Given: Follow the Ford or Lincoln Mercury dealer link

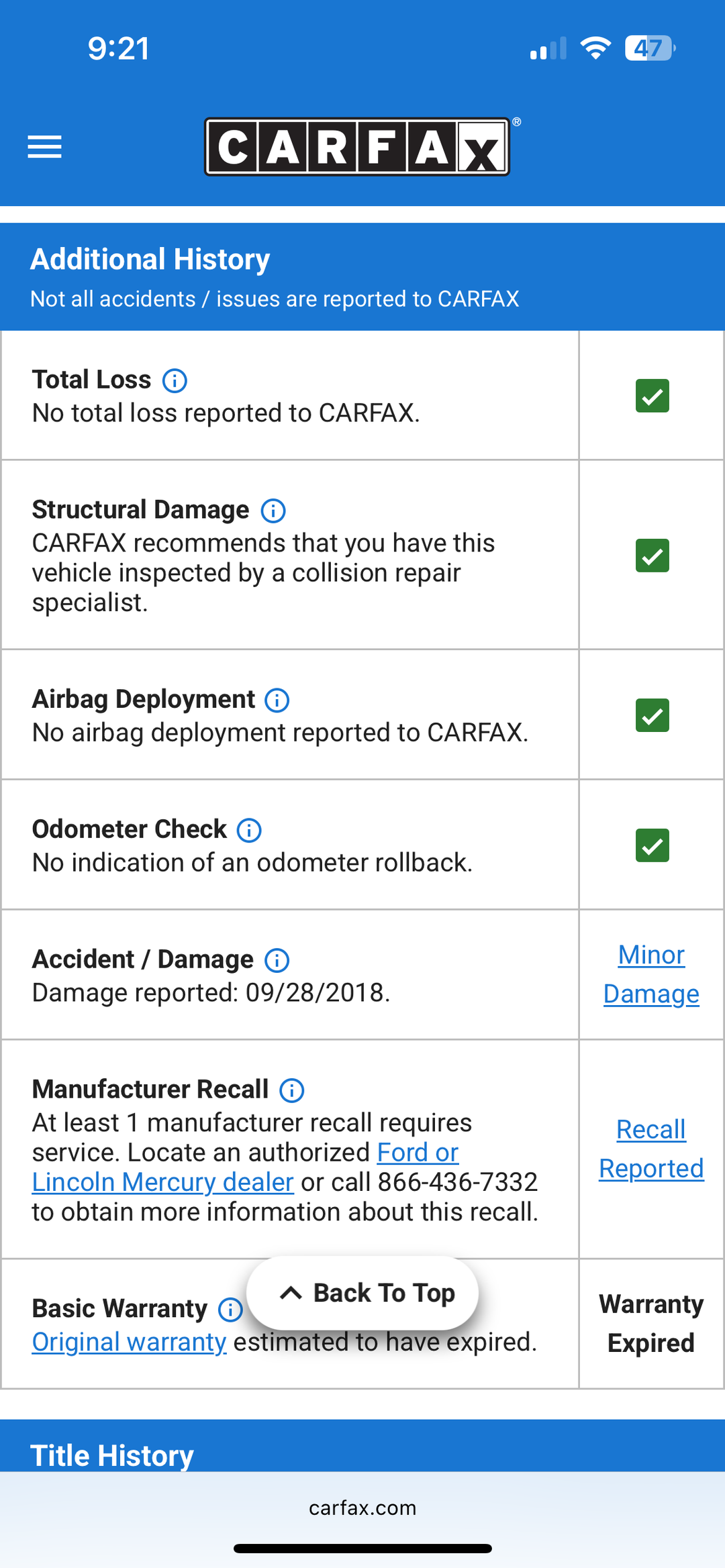Looking at the screenshot, I should click(x=162, y=1182).
